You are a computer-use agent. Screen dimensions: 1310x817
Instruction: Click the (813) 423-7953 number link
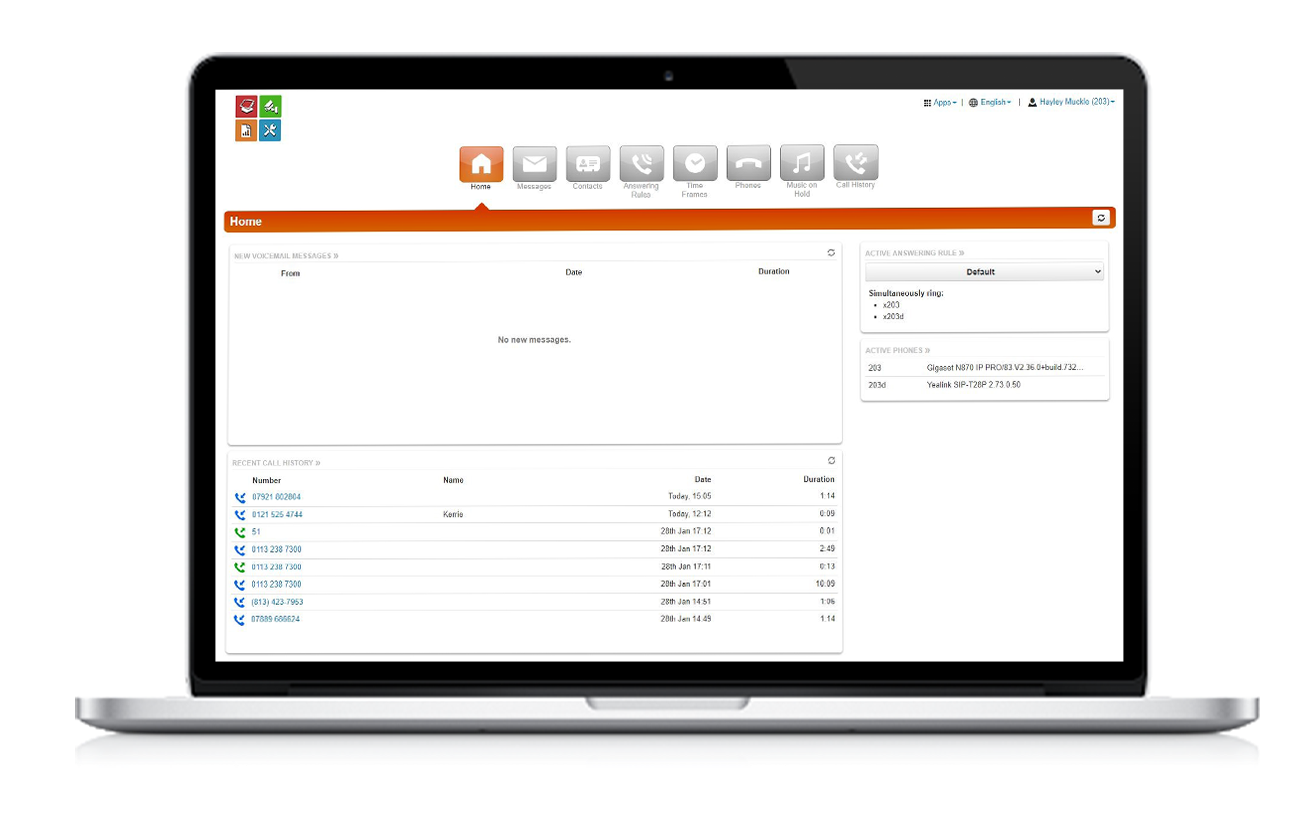pos(277,602)
